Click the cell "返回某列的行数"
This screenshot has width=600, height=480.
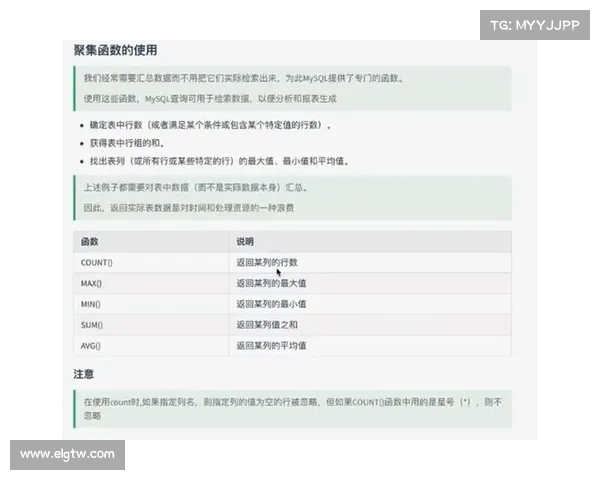click(x=370, y=263)
